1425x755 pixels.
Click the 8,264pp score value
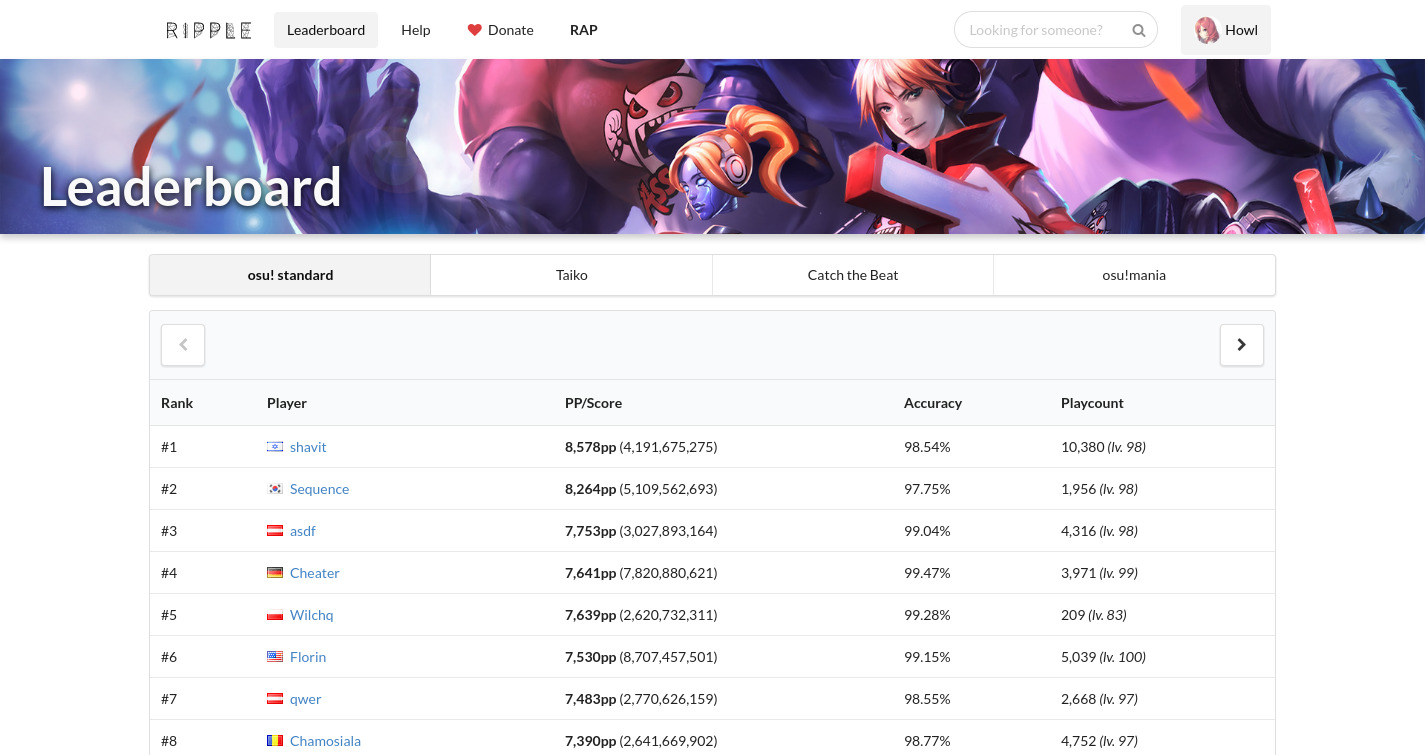(590, 489)
